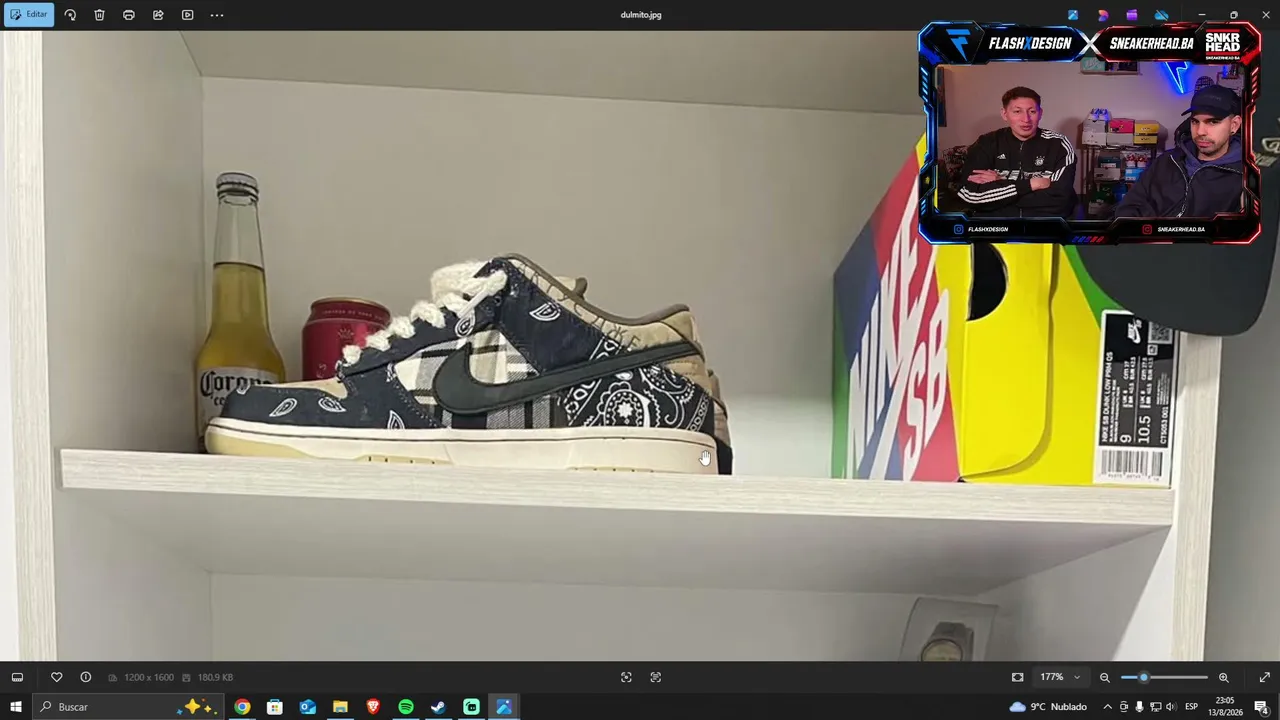
Task: Open Steam from the taskbar
Action: coord(438,707)
